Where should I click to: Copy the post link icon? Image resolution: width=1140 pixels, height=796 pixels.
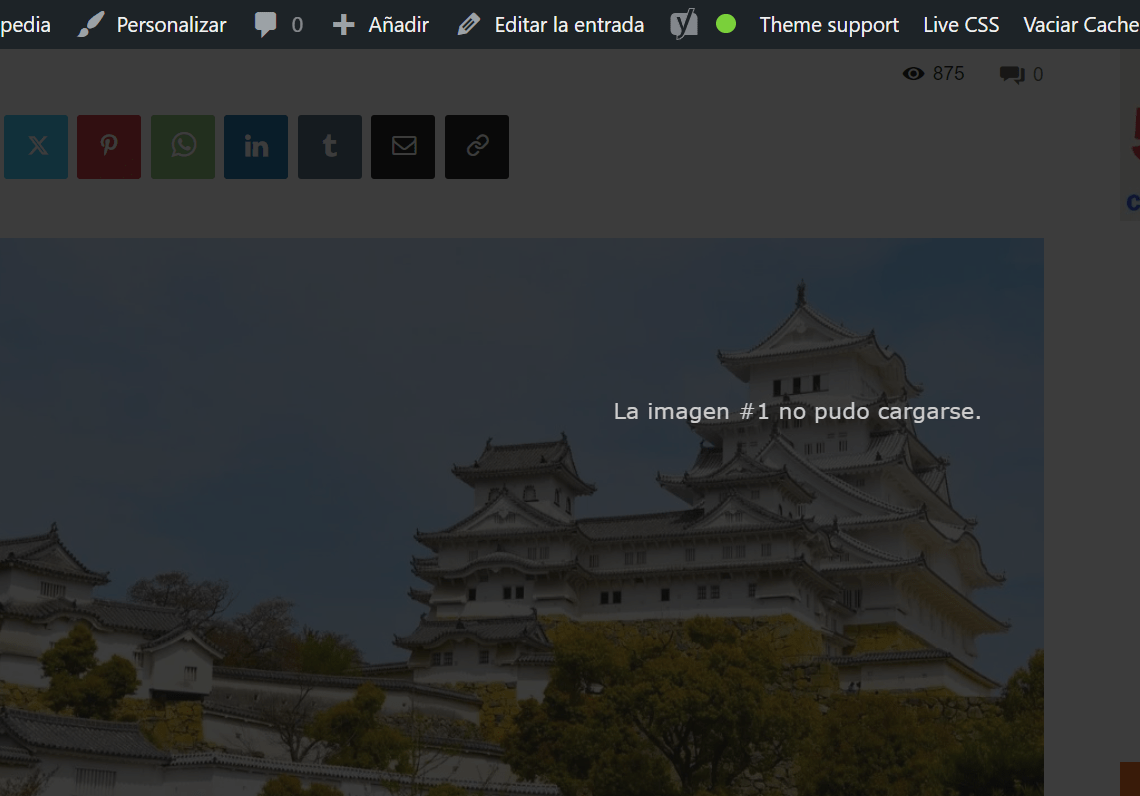pos(477,147)
